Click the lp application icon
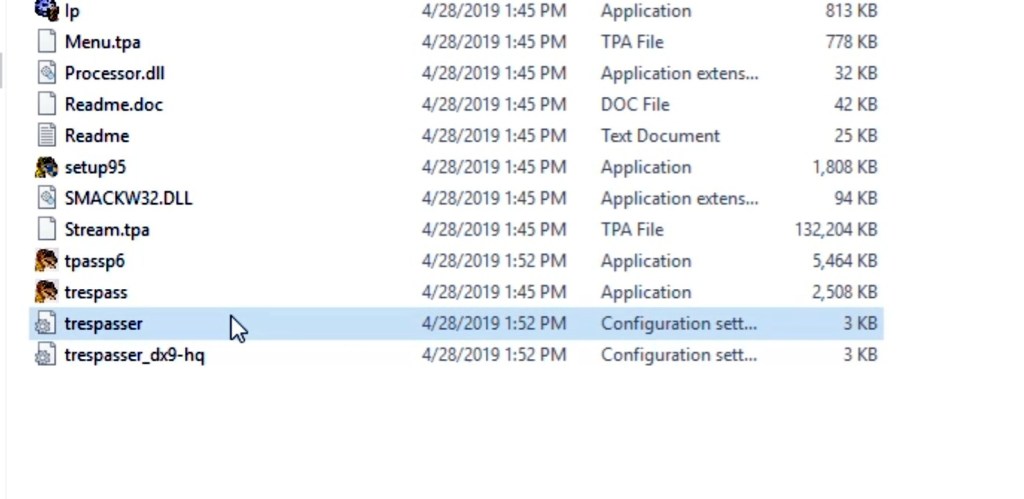This screenshot has height=499, width=1024. click(x=46, y=11)
